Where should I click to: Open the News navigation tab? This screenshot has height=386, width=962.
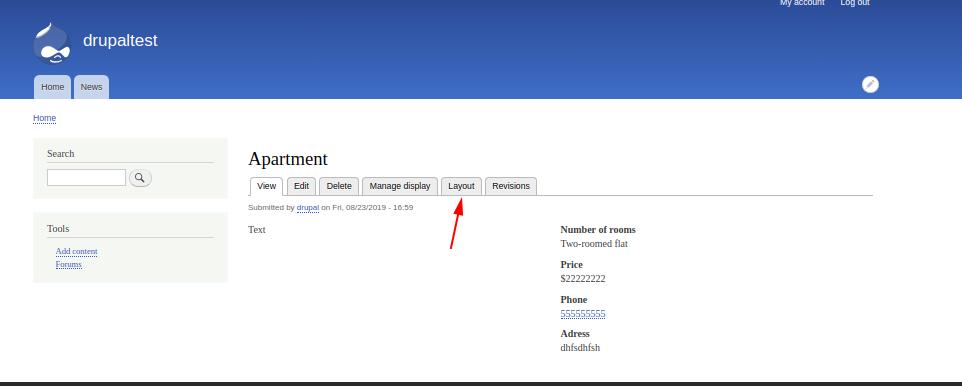click(x=91, y=87)
